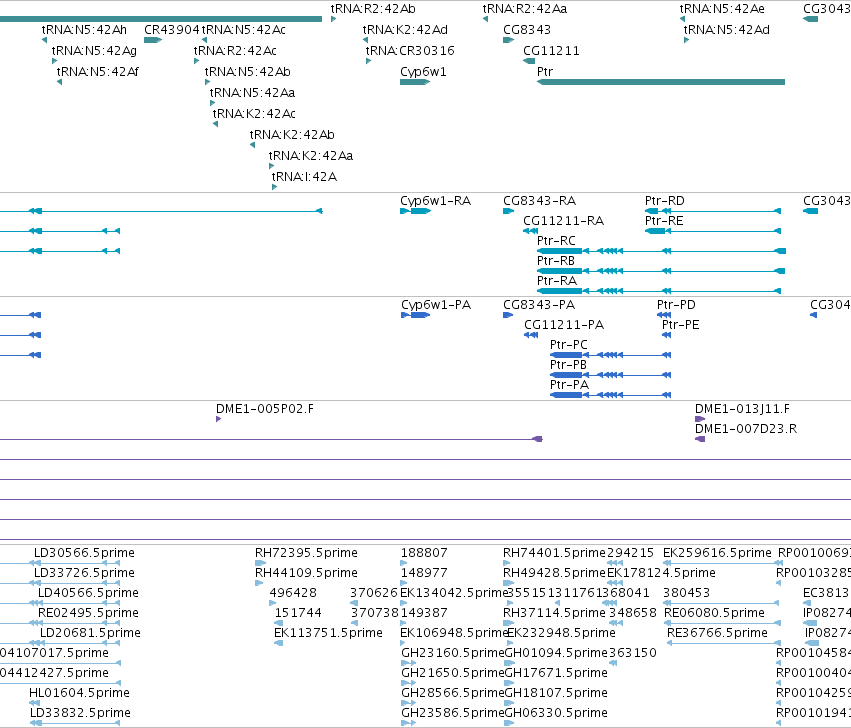851x728 pixels.
Task: Click the LD33726.5prime EST label
Action: point(84,573)
